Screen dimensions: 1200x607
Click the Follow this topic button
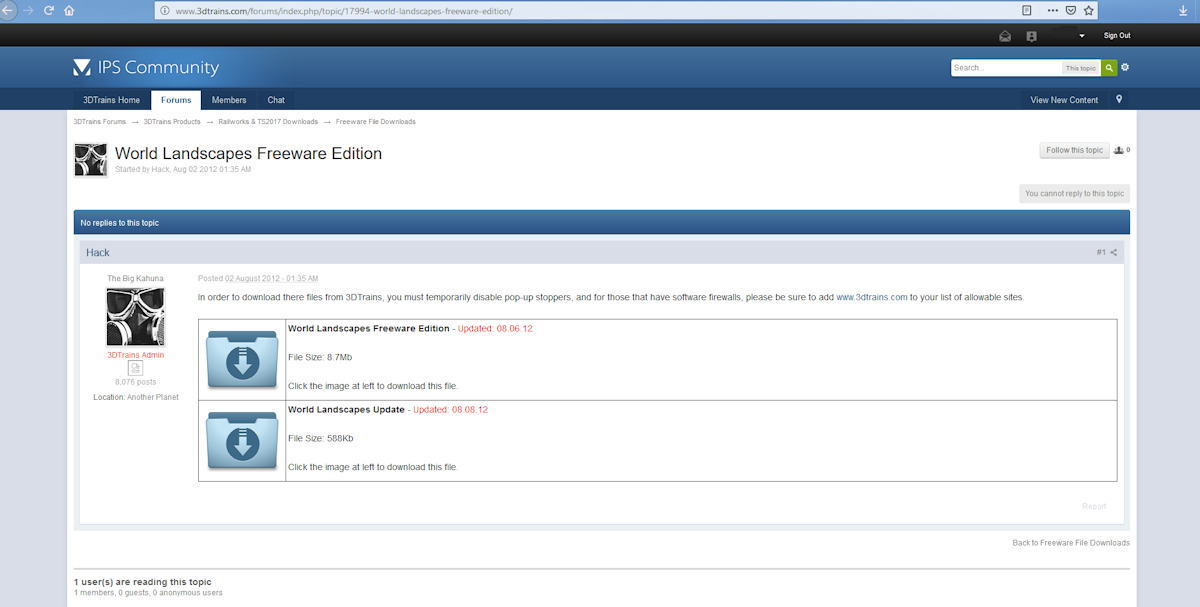[1074, 150]
